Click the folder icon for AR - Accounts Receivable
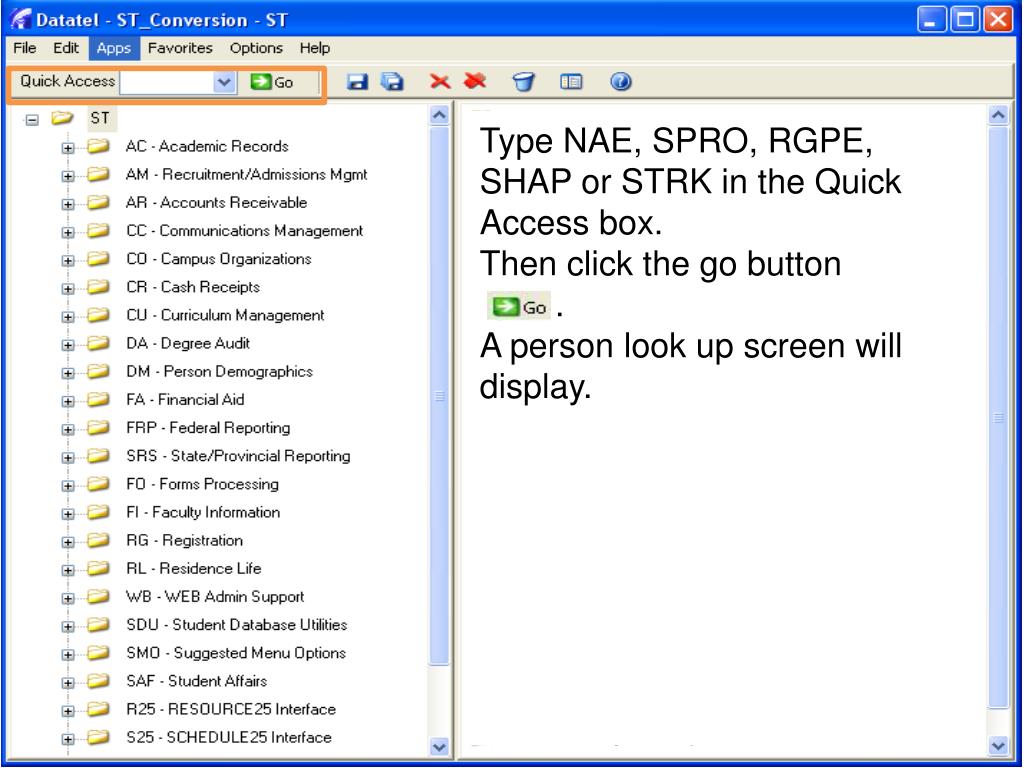Screen dimensions: 1024x768 coord(98,202)
